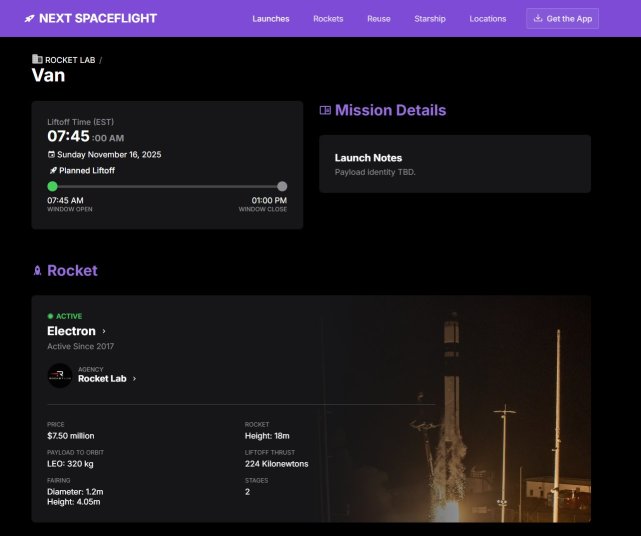Click the Rocket Lab agency logo
641x536 pixels.
point(59,375)
